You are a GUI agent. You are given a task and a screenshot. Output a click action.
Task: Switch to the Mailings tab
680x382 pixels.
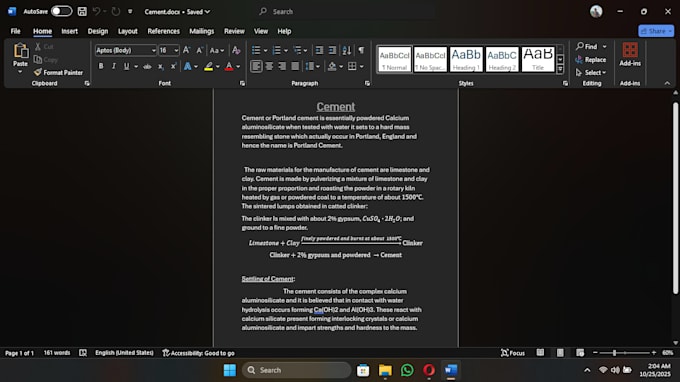pyautogui.click(x=202, y=31)
